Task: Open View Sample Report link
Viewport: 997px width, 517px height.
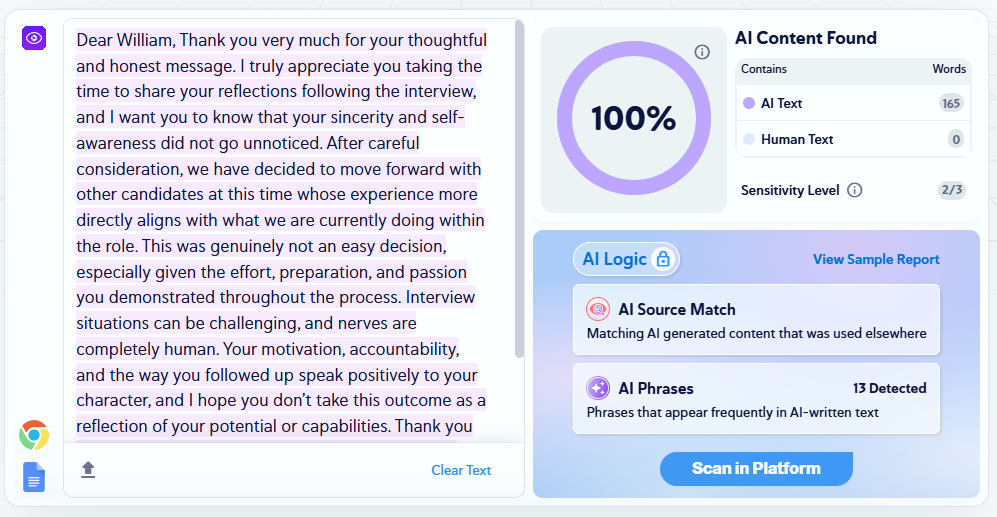Action: tap(876, 260)
